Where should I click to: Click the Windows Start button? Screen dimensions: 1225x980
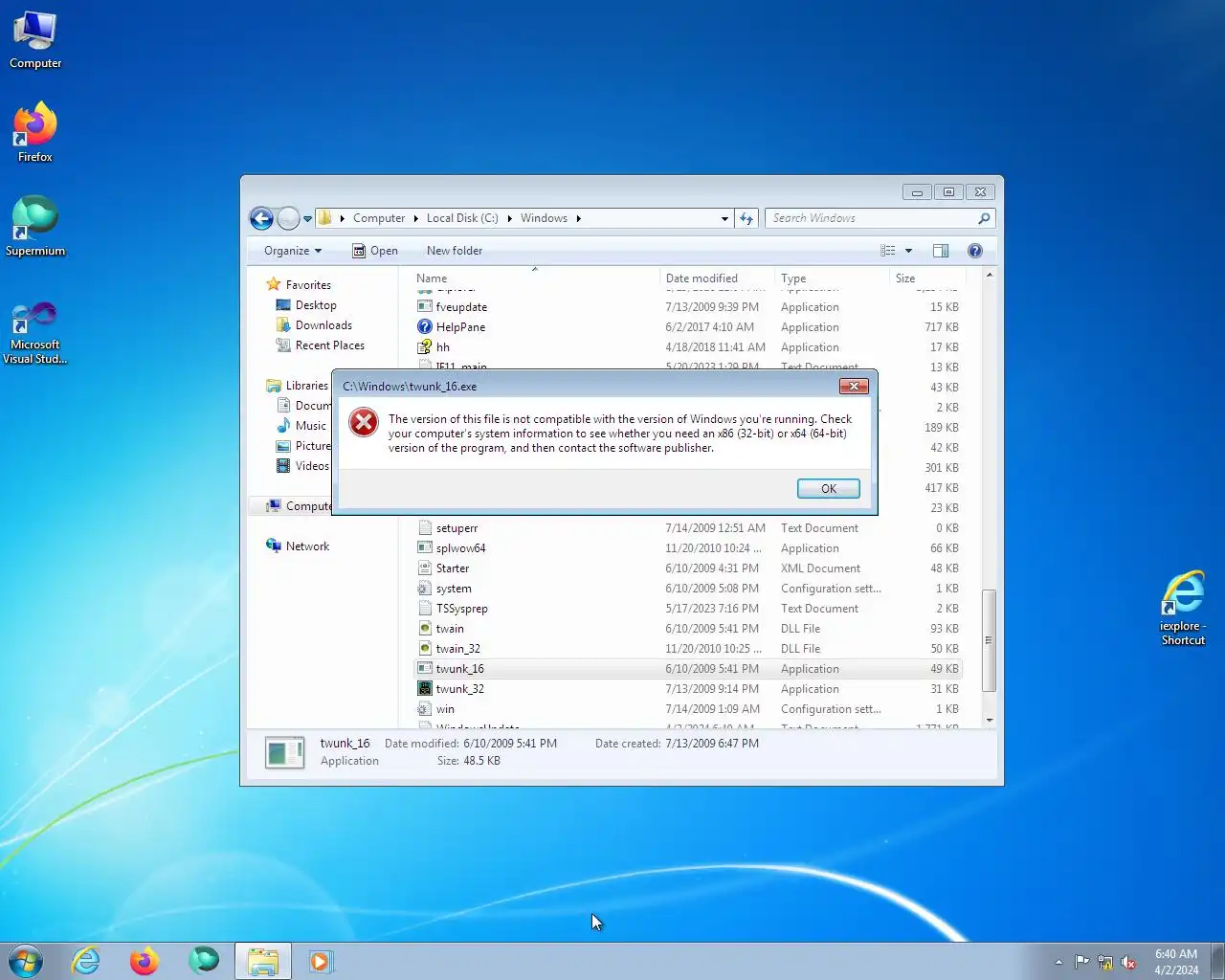click(x=26, y=961)
